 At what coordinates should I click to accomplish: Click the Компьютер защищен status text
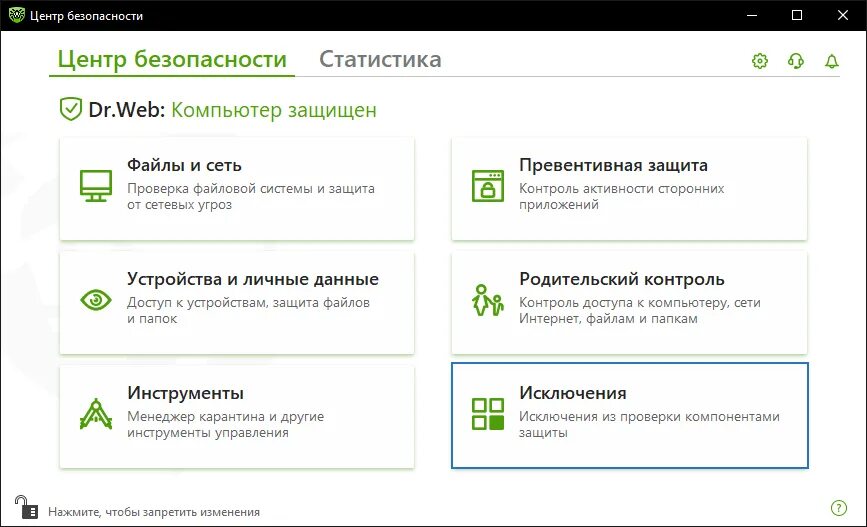274,110
